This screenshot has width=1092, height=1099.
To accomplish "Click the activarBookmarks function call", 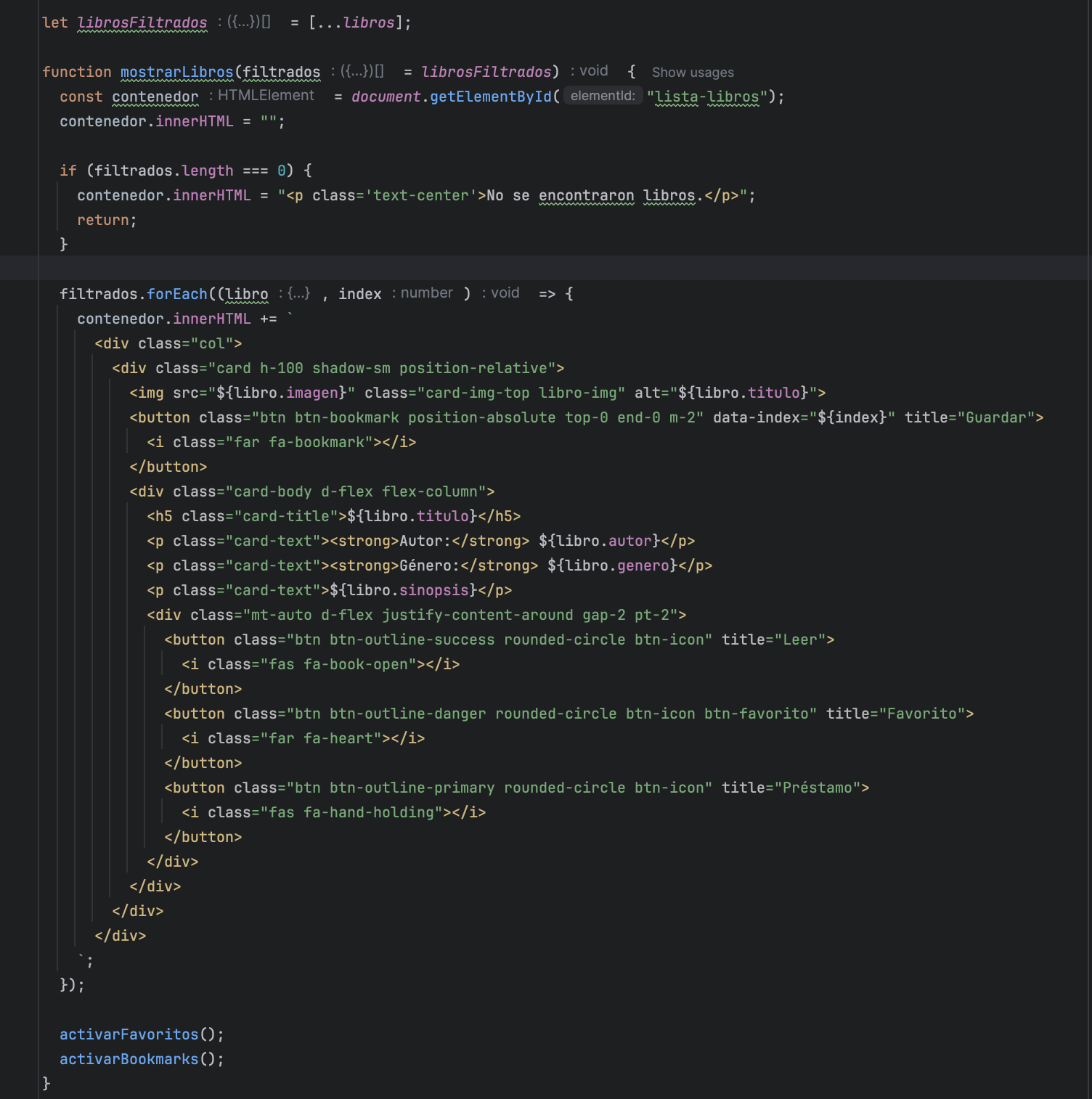I will pyautogui.click(x=129, y=1059).
